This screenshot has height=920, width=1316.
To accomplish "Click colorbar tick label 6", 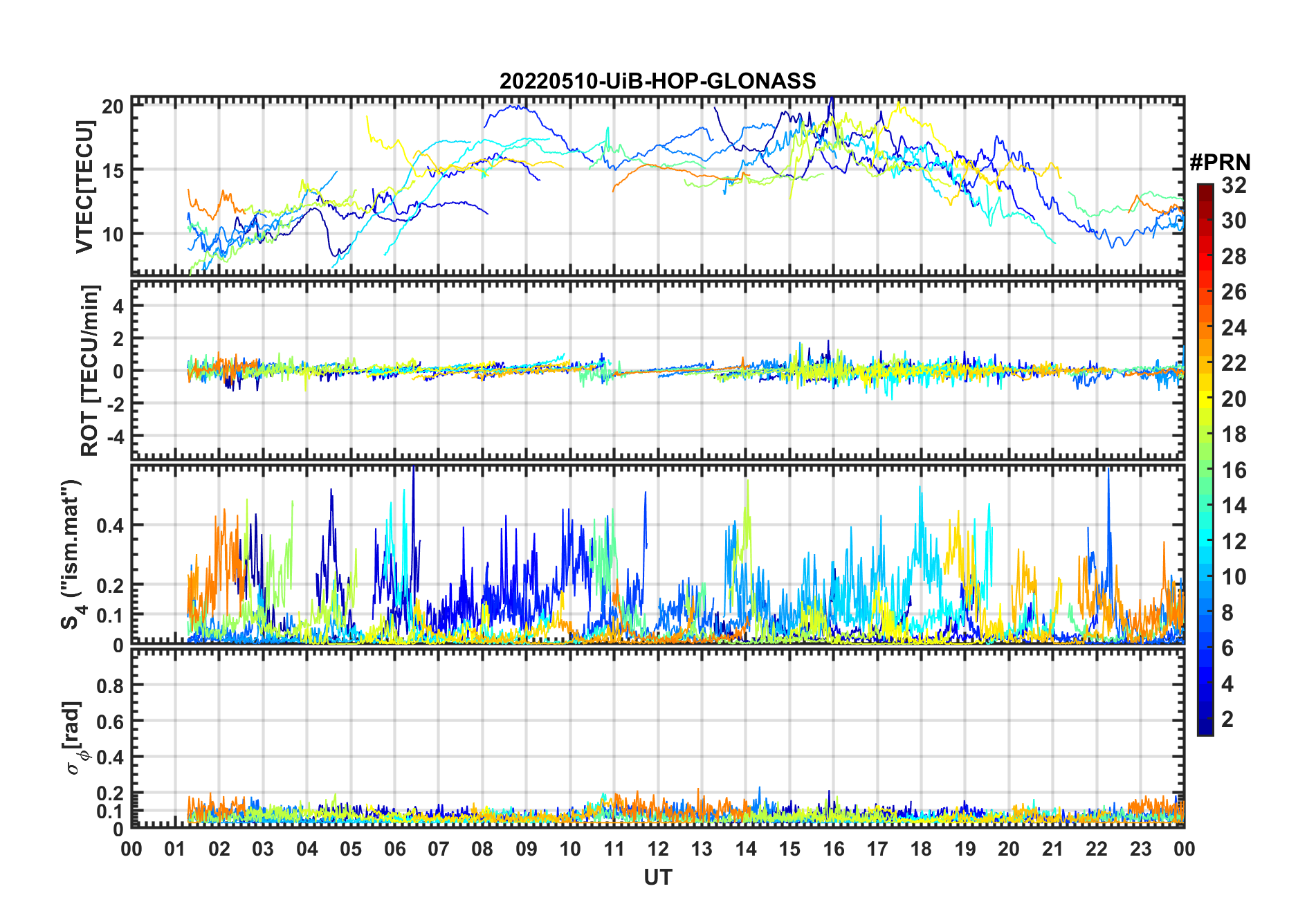I will coord(1227,648).
